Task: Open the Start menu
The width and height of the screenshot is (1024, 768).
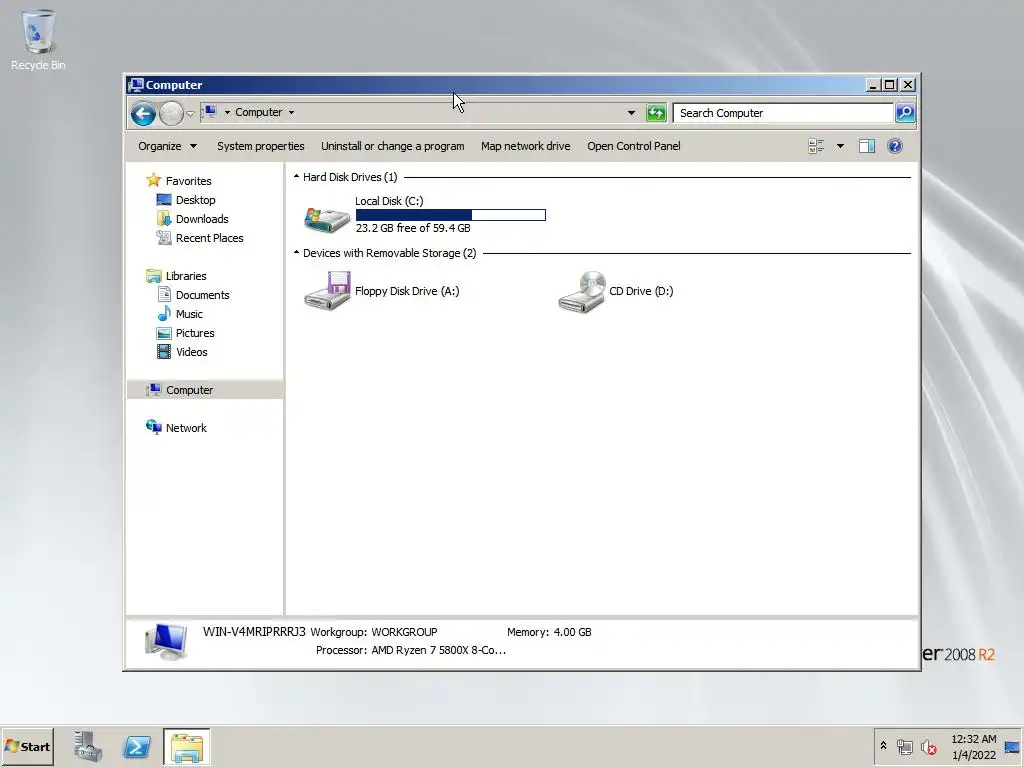Action: pos(27,746)
